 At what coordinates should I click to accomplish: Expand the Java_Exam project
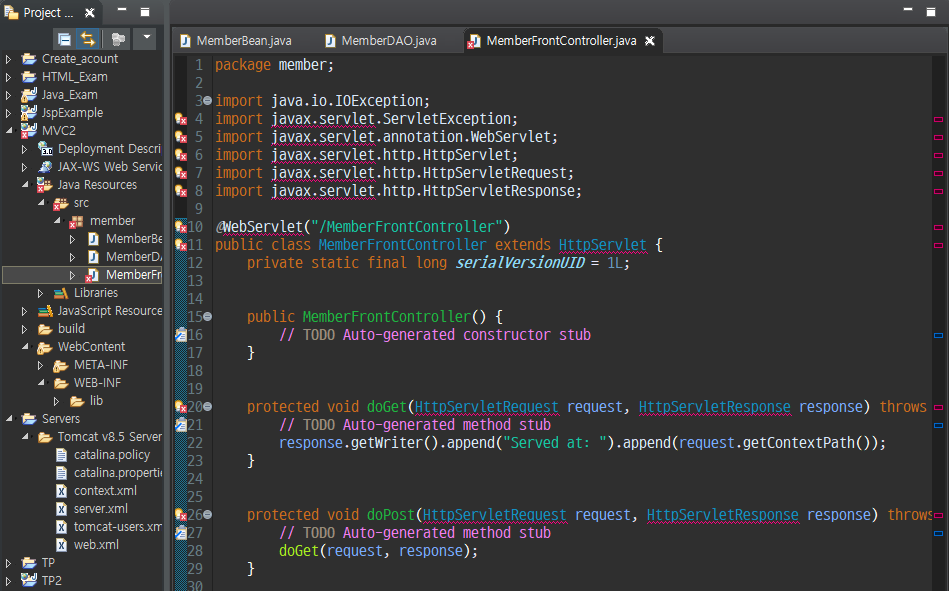[x=8, y=95]
